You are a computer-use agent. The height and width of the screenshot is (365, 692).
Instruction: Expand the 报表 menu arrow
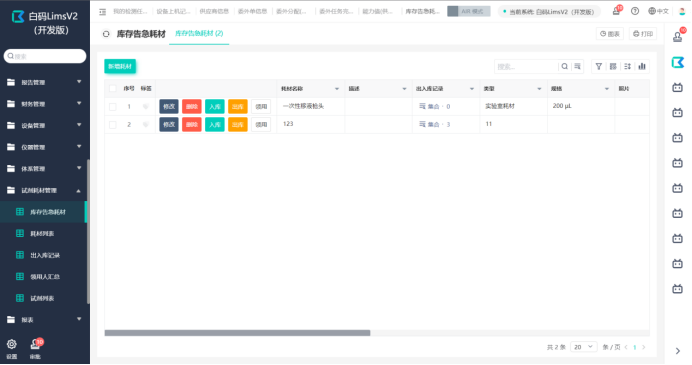pyautogui.click(x=79, y=319)
